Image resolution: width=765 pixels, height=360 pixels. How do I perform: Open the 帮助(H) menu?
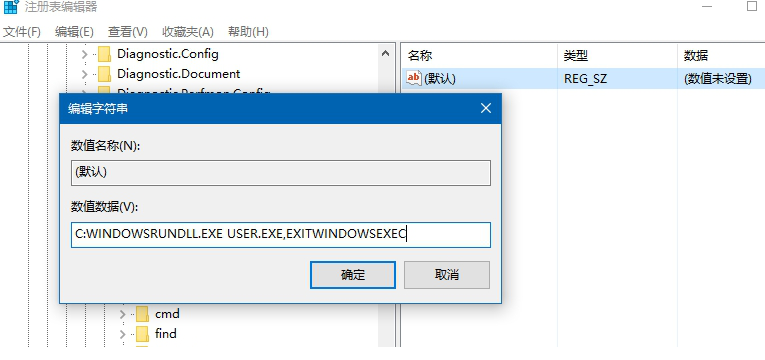[248, 32]
